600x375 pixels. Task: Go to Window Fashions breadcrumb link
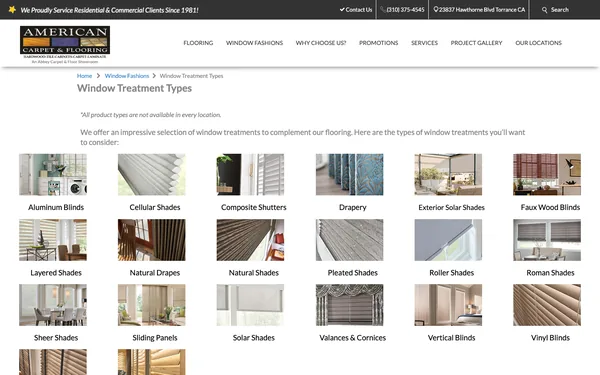[127, 76]
